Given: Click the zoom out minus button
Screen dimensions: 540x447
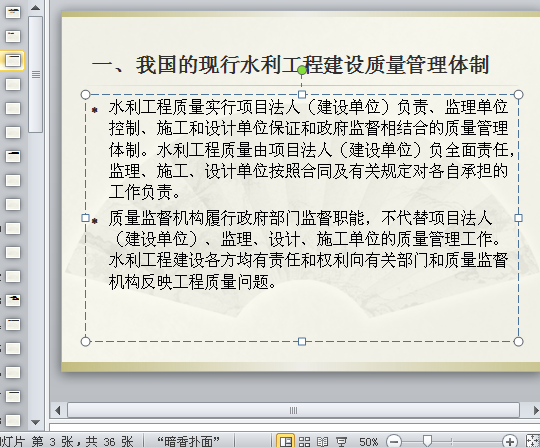Looking at the screenshot, I should [x=394, y=441].
